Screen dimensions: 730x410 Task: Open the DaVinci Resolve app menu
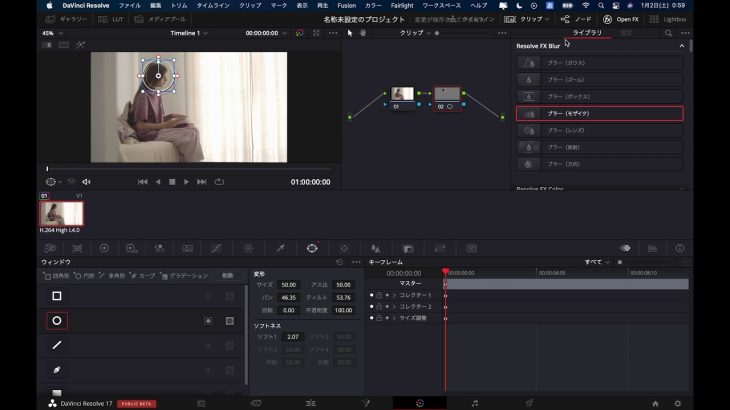[86, 6]
